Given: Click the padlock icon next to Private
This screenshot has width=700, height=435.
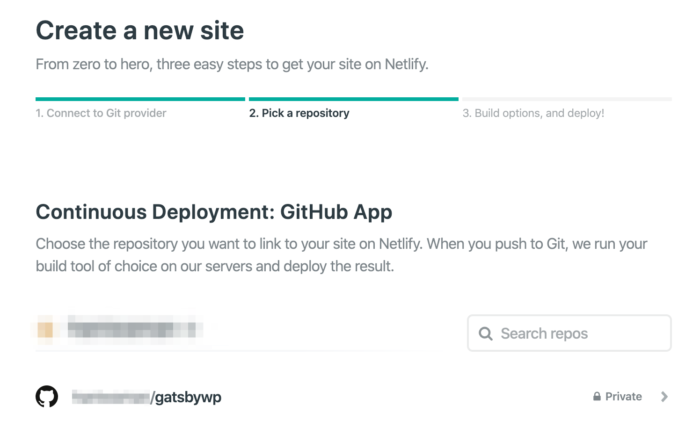Looking at the screenshot, I should (x=596, y=397).
